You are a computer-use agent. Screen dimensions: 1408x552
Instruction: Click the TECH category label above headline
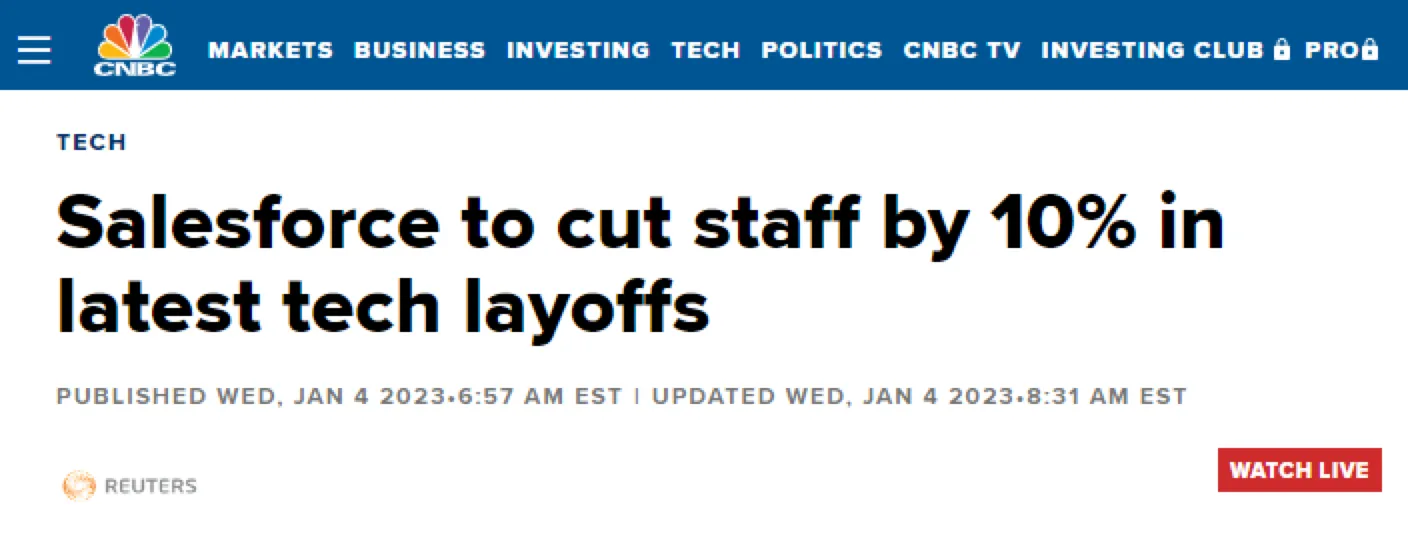point(92,142)
